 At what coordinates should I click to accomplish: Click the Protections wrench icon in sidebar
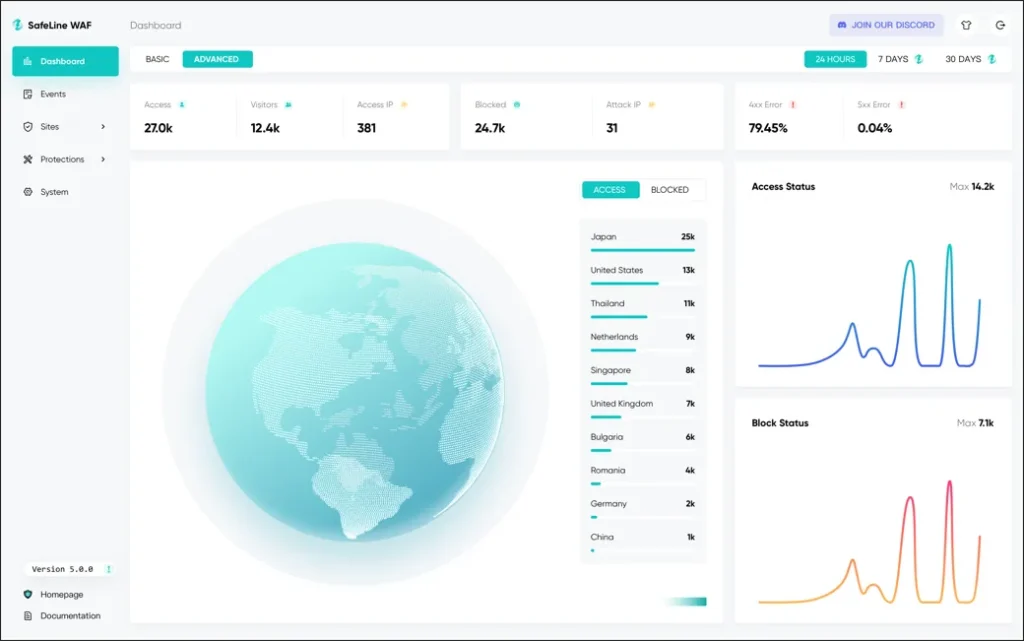[27, 159]
